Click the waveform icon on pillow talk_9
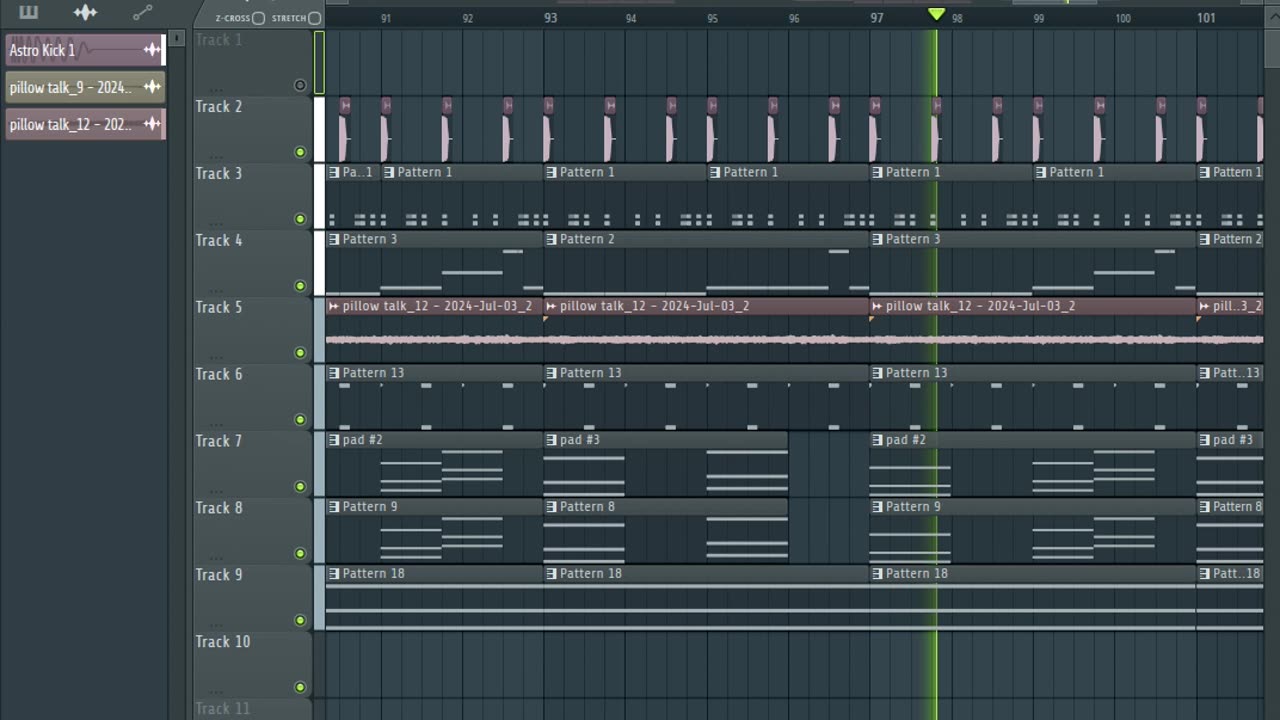This screenshot has width=1280, height=720. click(x=152, y=87)
